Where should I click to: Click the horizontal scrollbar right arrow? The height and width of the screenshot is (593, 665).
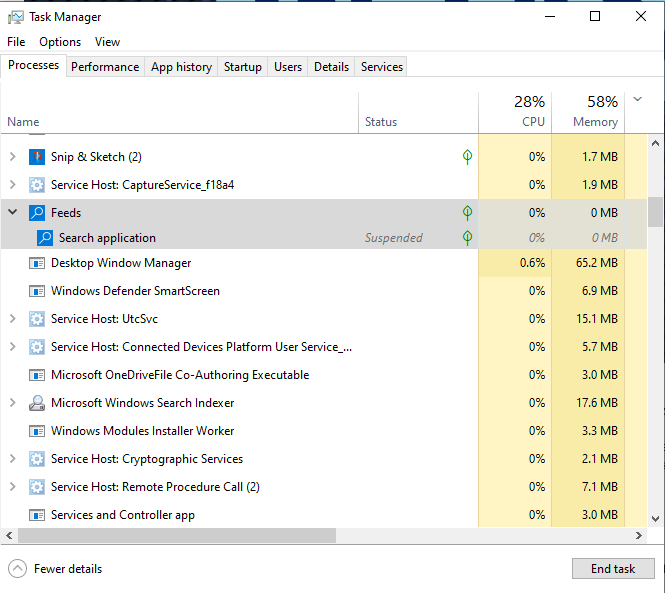tap(639, 535)
